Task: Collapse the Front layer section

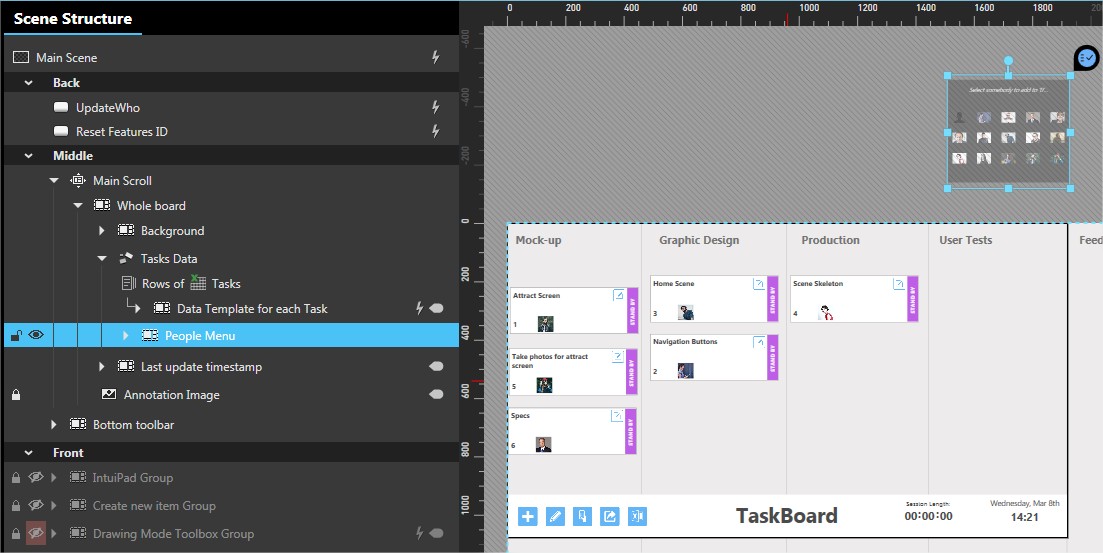Action: pos(29,452)
